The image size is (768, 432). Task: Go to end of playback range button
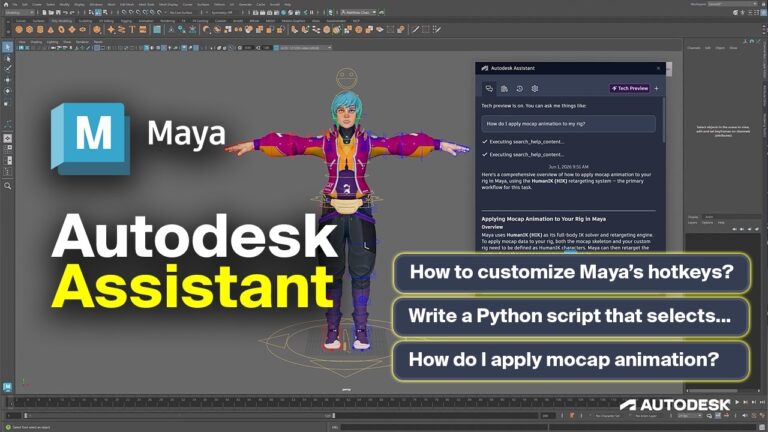pos(762,402)
